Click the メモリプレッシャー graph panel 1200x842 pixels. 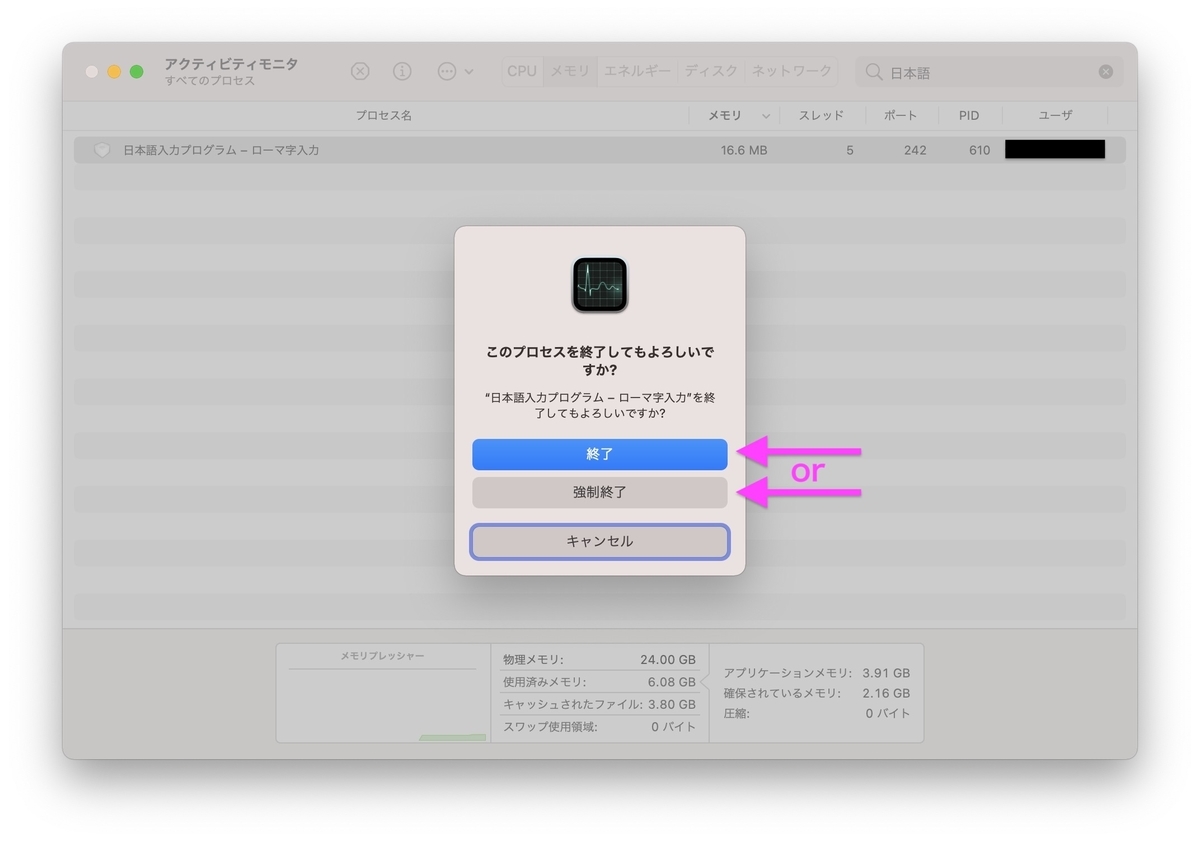pos(383,693)
